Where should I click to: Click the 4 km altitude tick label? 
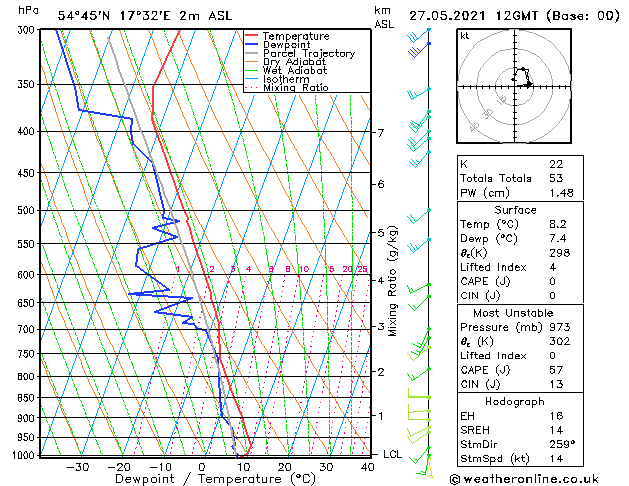click(381, 281)
